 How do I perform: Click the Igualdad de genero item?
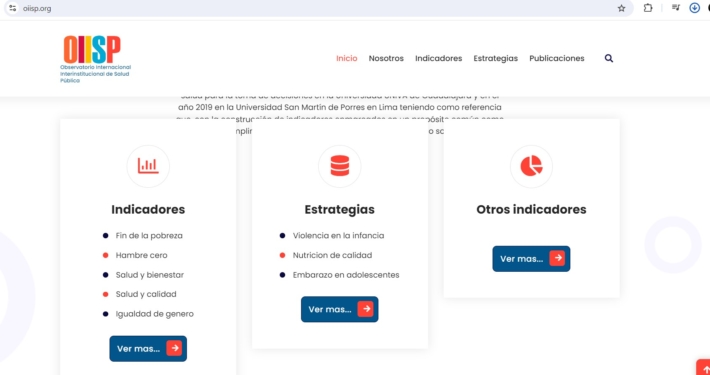pos(154,314)
